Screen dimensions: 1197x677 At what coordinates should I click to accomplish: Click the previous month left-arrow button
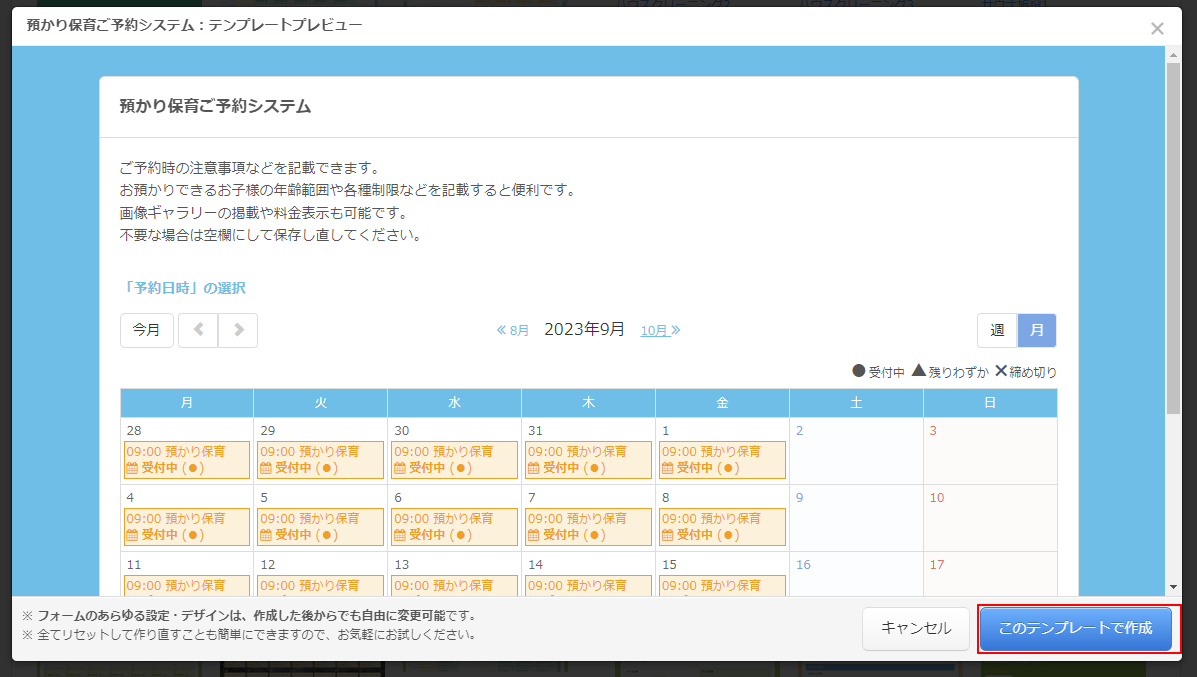coord(198,330)
